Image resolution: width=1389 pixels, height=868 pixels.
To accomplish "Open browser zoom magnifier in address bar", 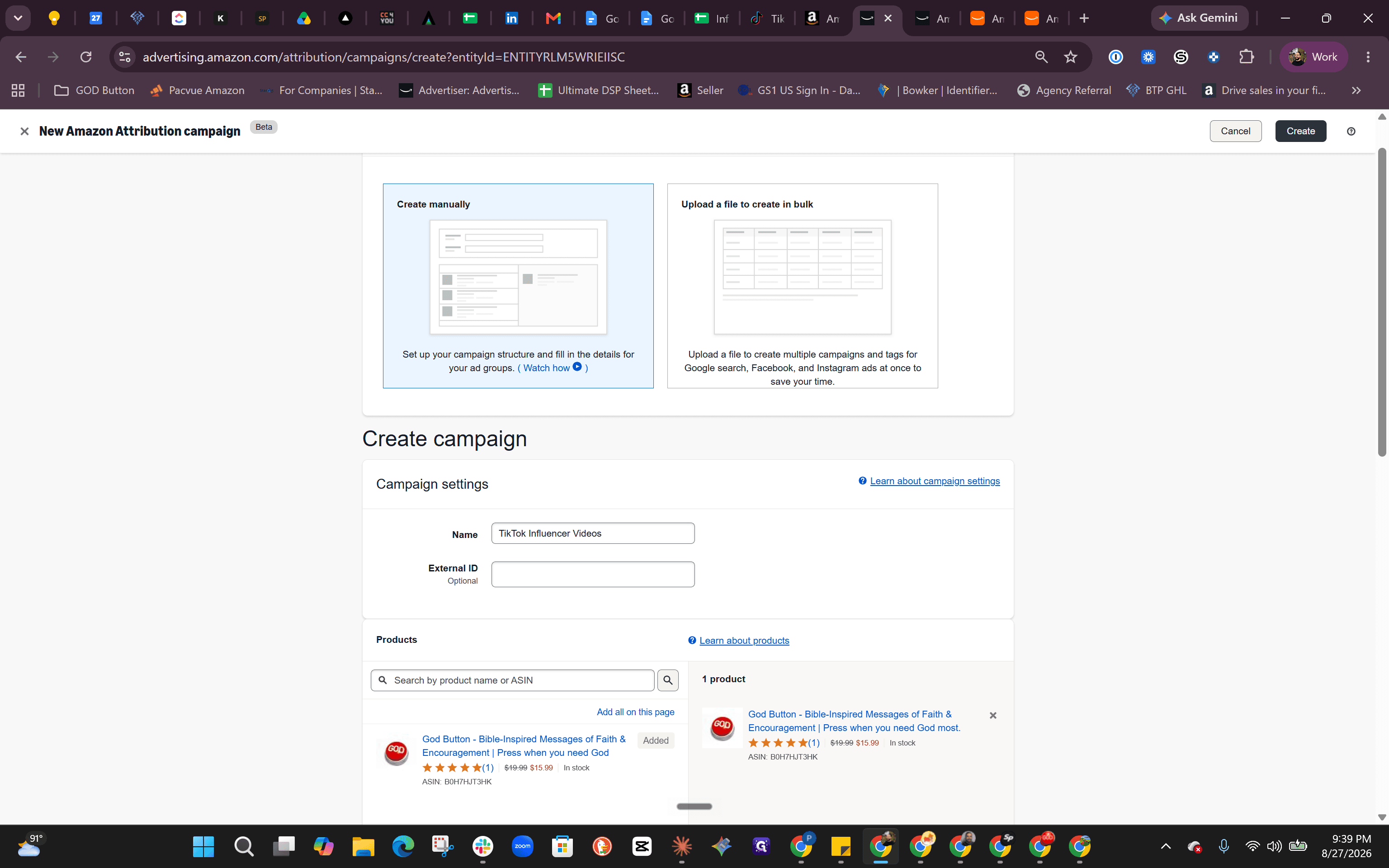I will tap(1041, 57).
